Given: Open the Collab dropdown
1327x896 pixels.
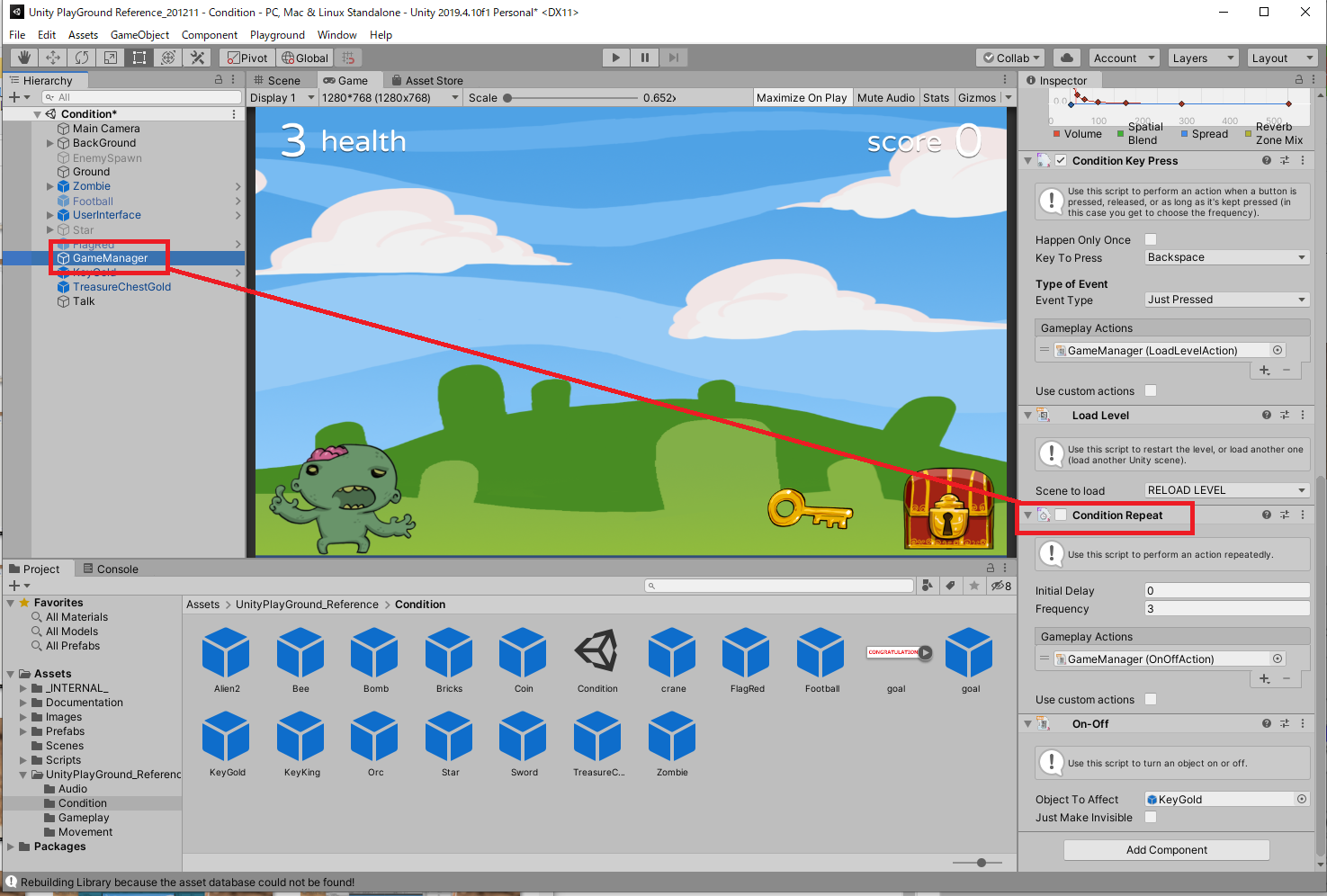Looking at the screenshot, I should (1010, 58).
